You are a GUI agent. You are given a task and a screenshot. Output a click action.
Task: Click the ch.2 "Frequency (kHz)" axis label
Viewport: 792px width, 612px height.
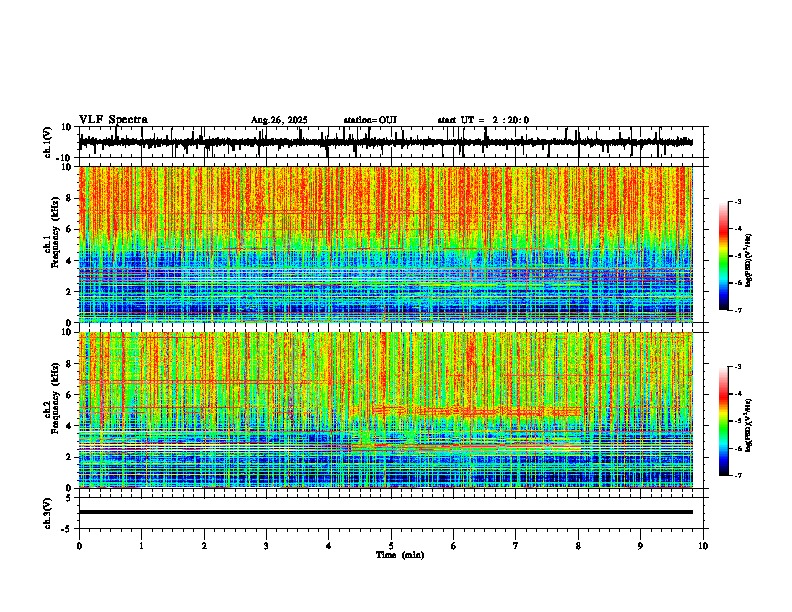point(55,397)
